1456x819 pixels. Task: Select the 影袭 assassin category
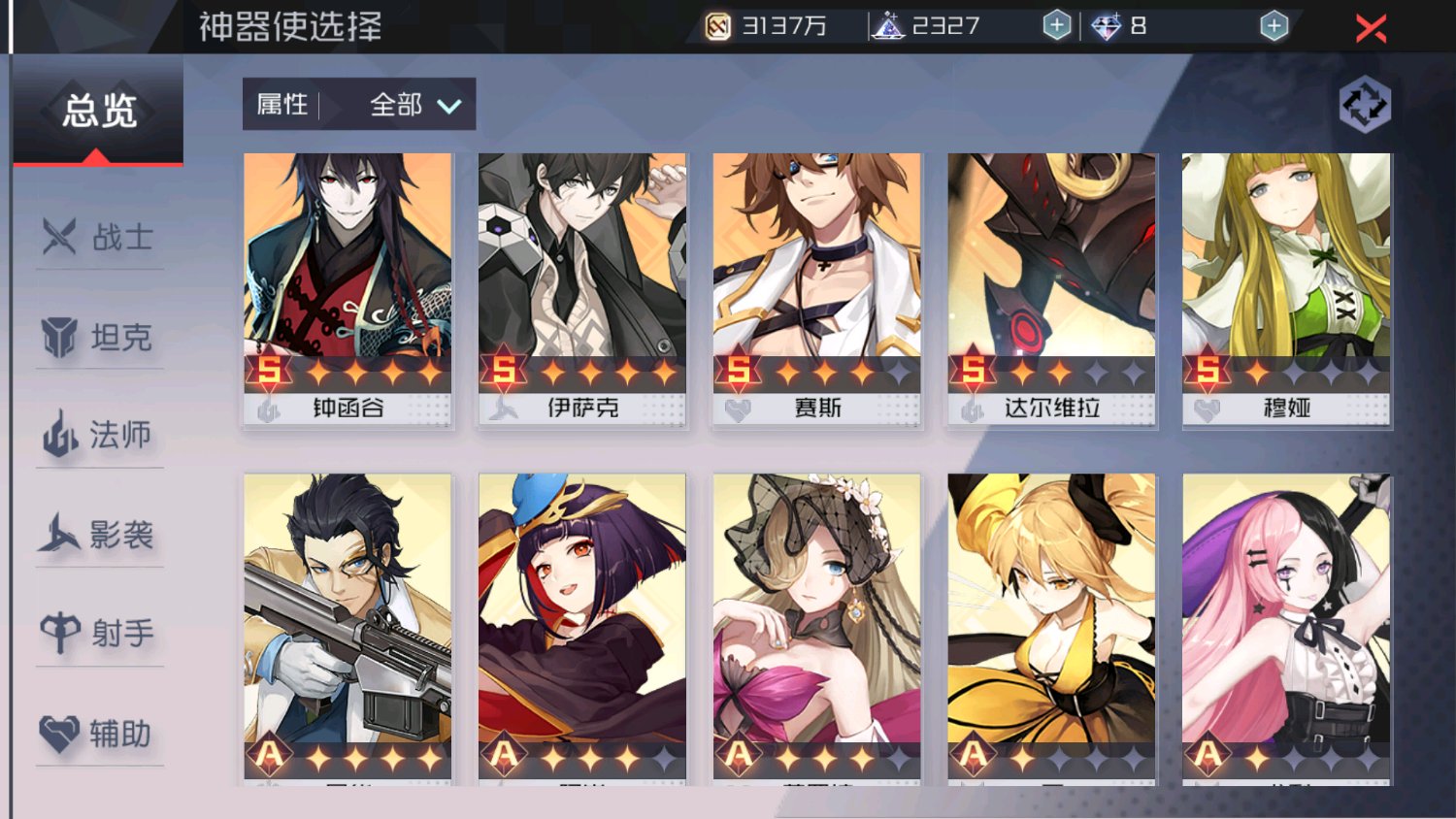point(99,534)
